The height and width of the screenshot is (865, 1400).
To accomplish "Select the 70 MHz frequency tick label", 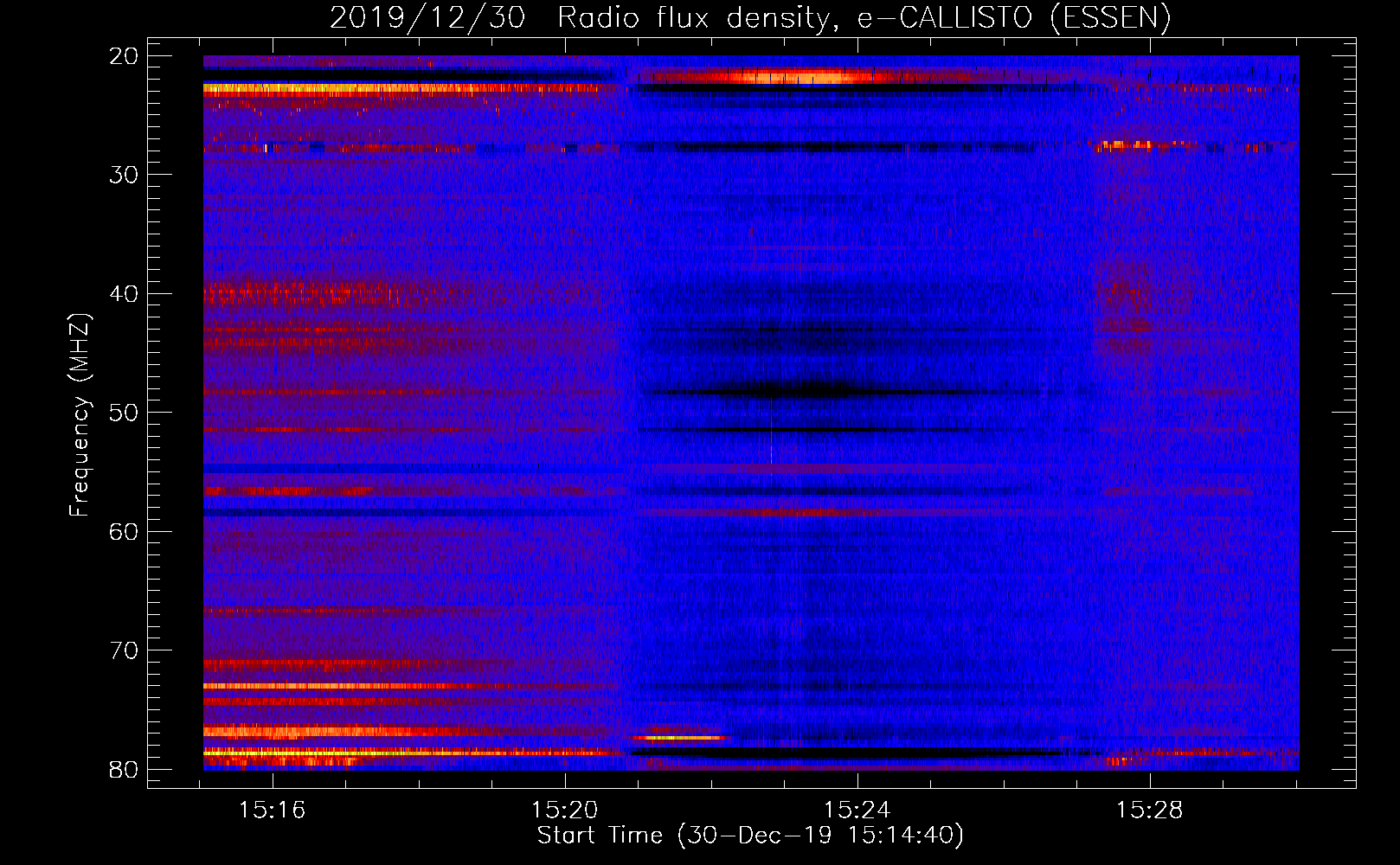I will 124,650.
